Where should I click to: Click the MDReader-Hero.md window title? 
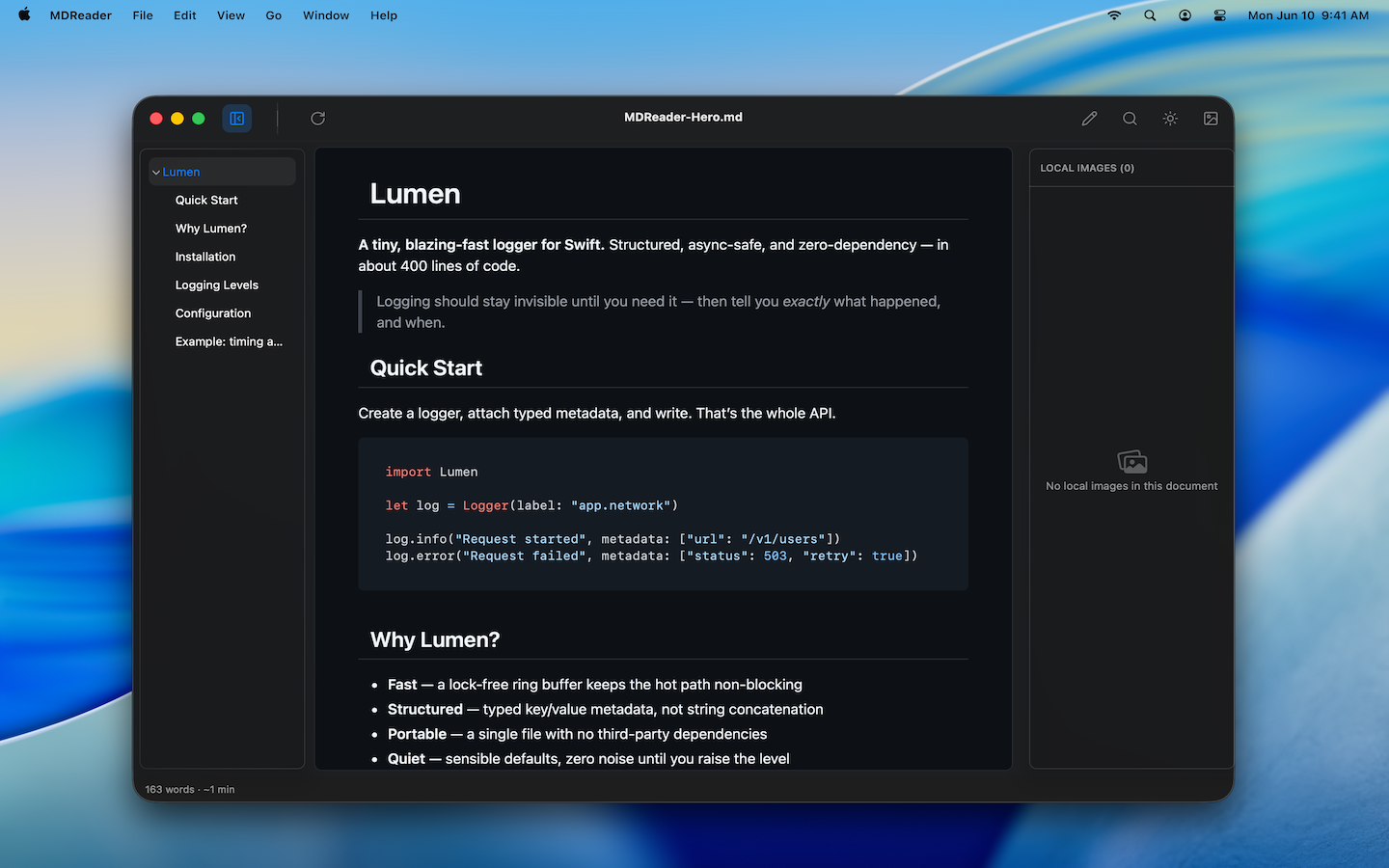(x=683, y=117)
